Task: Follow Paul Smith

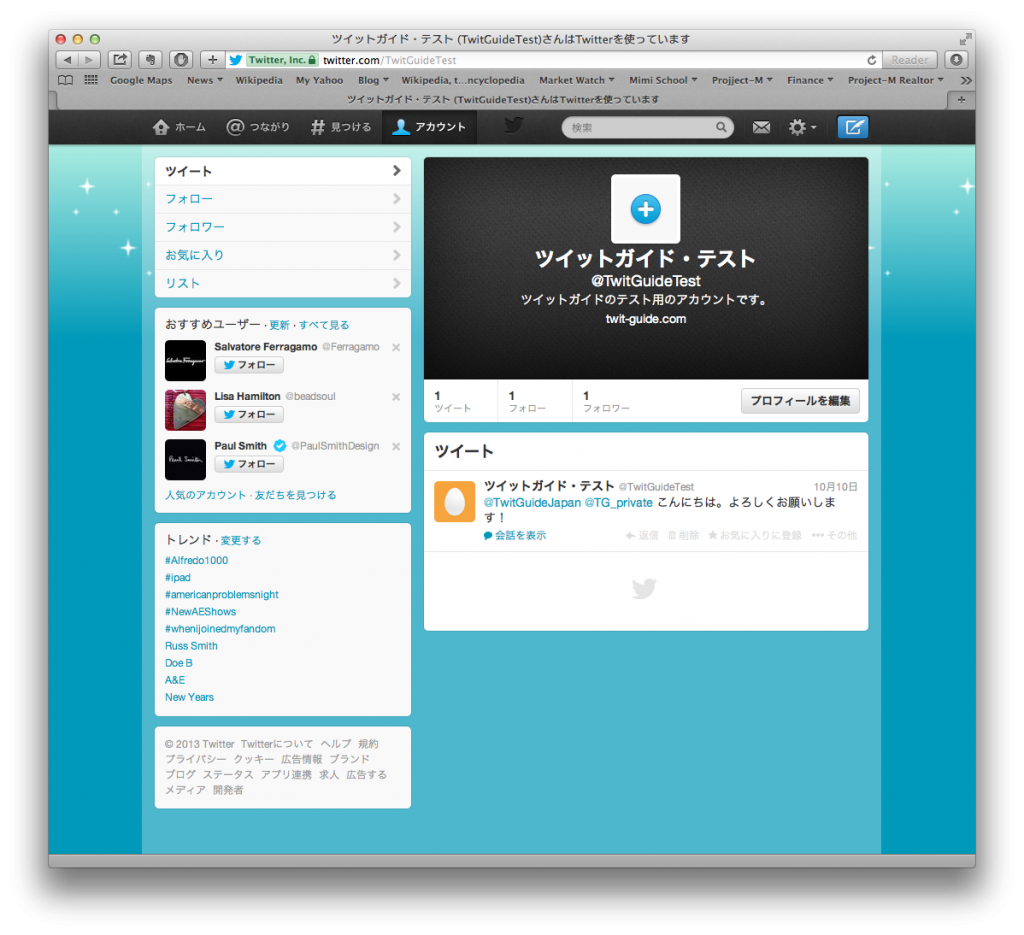Action: click(x=249, y=464)
